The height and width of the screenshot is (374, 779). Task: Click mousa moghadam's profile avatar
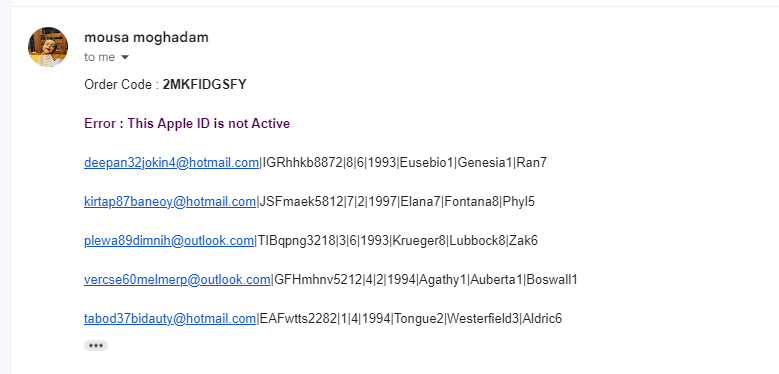[x=48, y=47]
